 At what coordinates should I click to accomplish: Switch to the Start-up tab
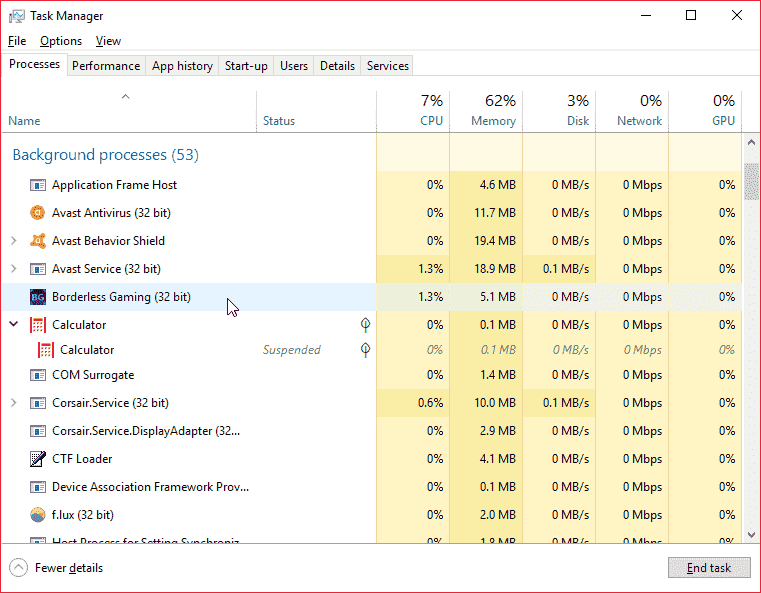246,66
